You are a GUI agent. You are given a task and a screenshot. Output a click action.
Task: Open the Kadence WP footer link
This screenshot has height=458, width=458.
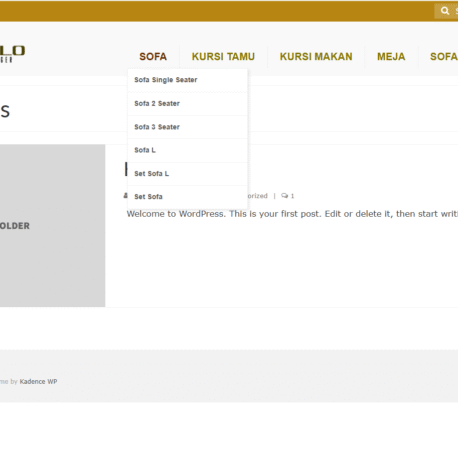coord(38,382)
